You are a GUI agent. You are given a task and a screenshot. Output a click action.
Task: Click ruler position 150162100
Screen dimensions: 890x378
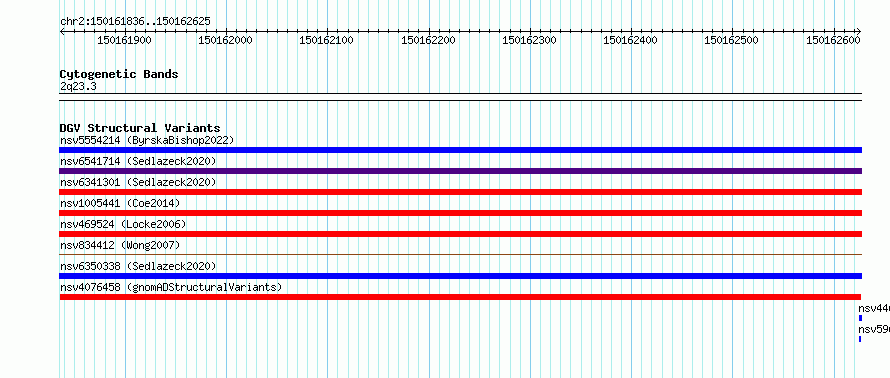[x=326, y=40]
